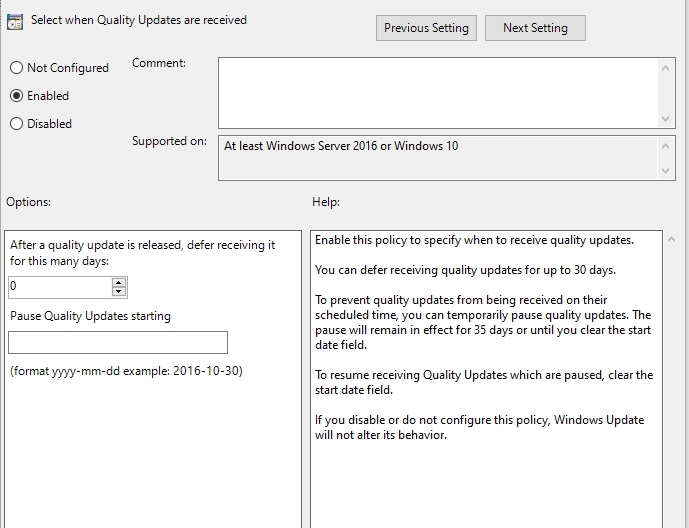Viewport: 689px width, 528px height.
Task: Go to the Next Setting
Action: (x=535, y=28)
